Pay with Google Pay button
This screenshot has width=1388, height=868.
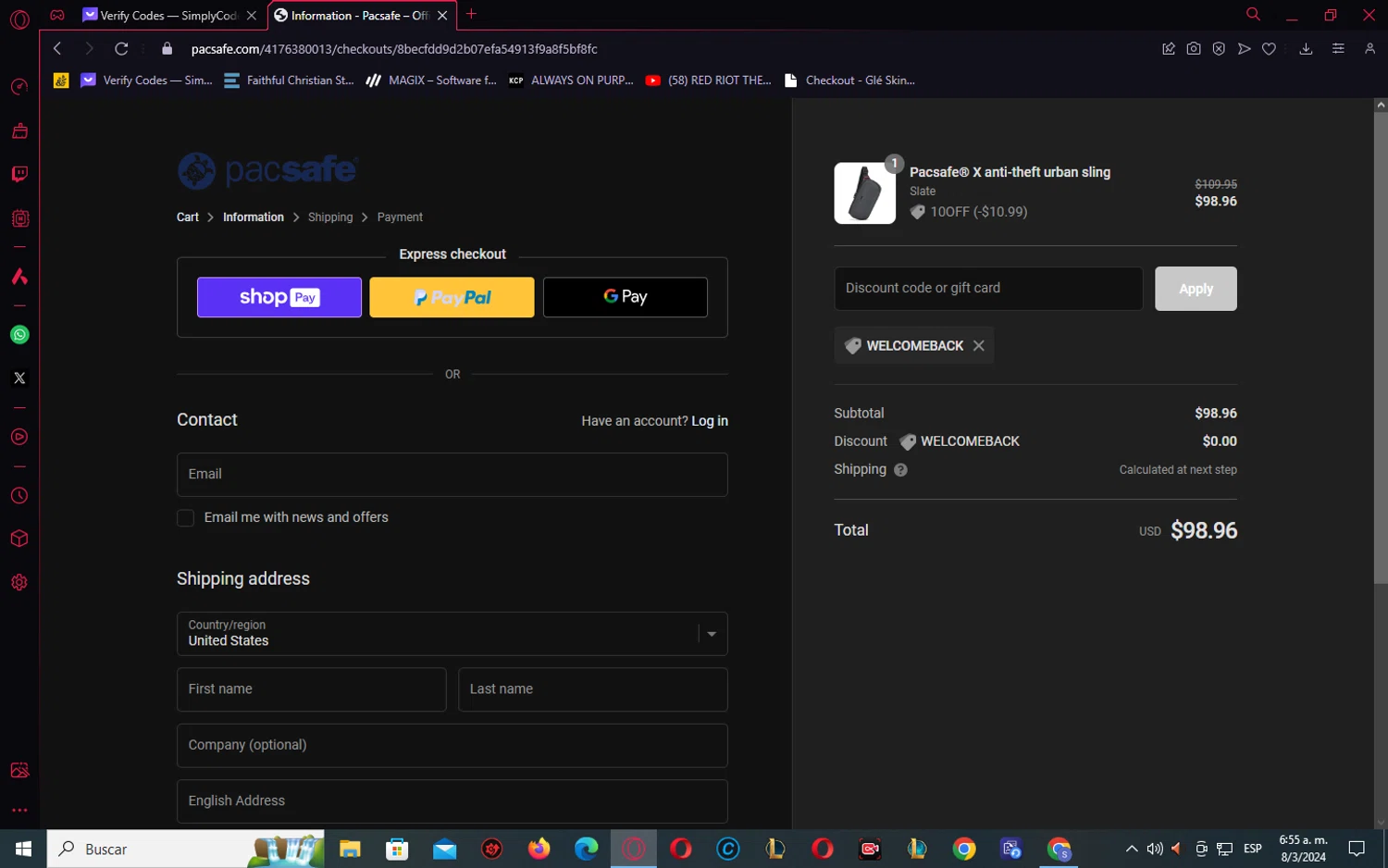click(626, 297)
